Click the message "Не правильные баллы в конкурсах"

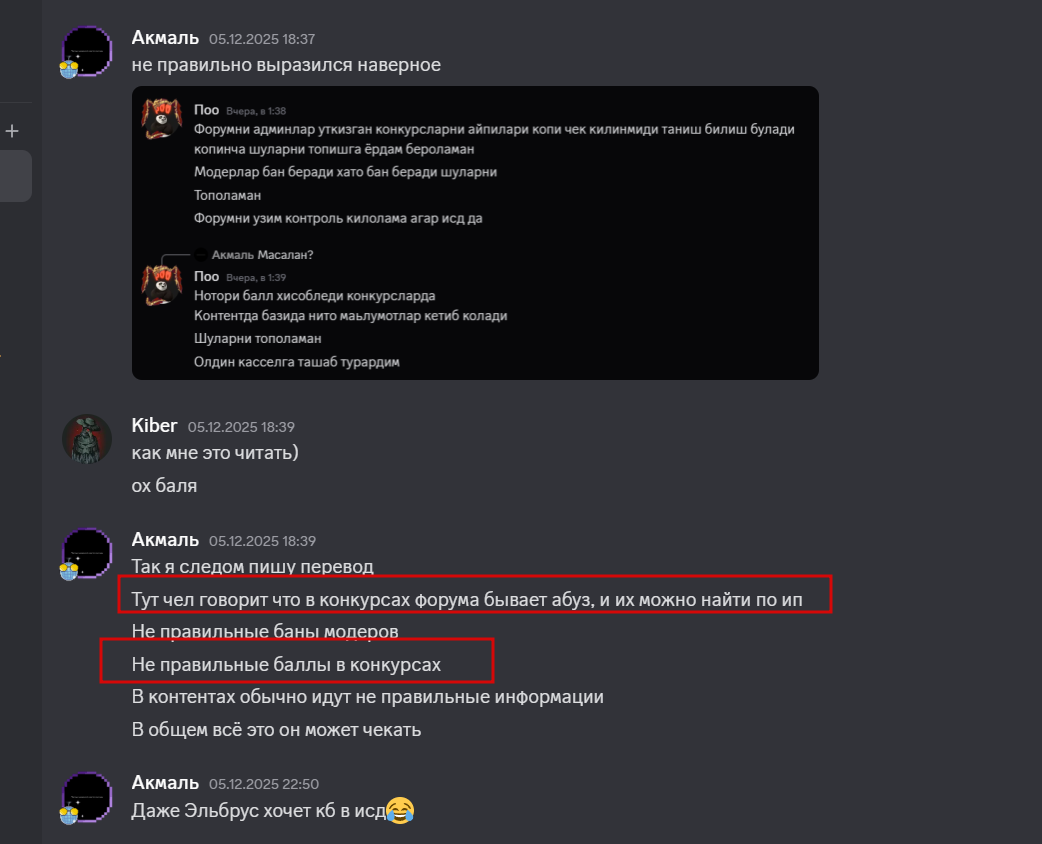pos(286,664)
